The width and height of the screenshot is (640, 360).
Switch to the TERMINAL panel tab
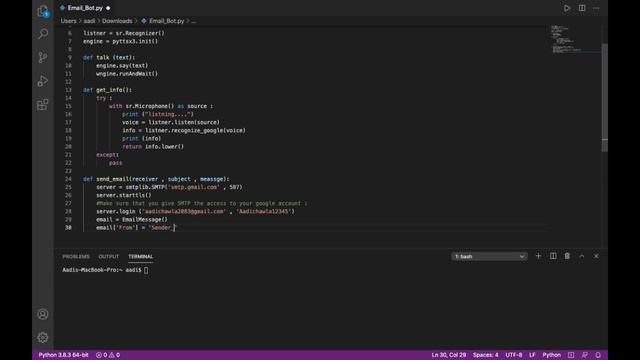pos(140,256)
